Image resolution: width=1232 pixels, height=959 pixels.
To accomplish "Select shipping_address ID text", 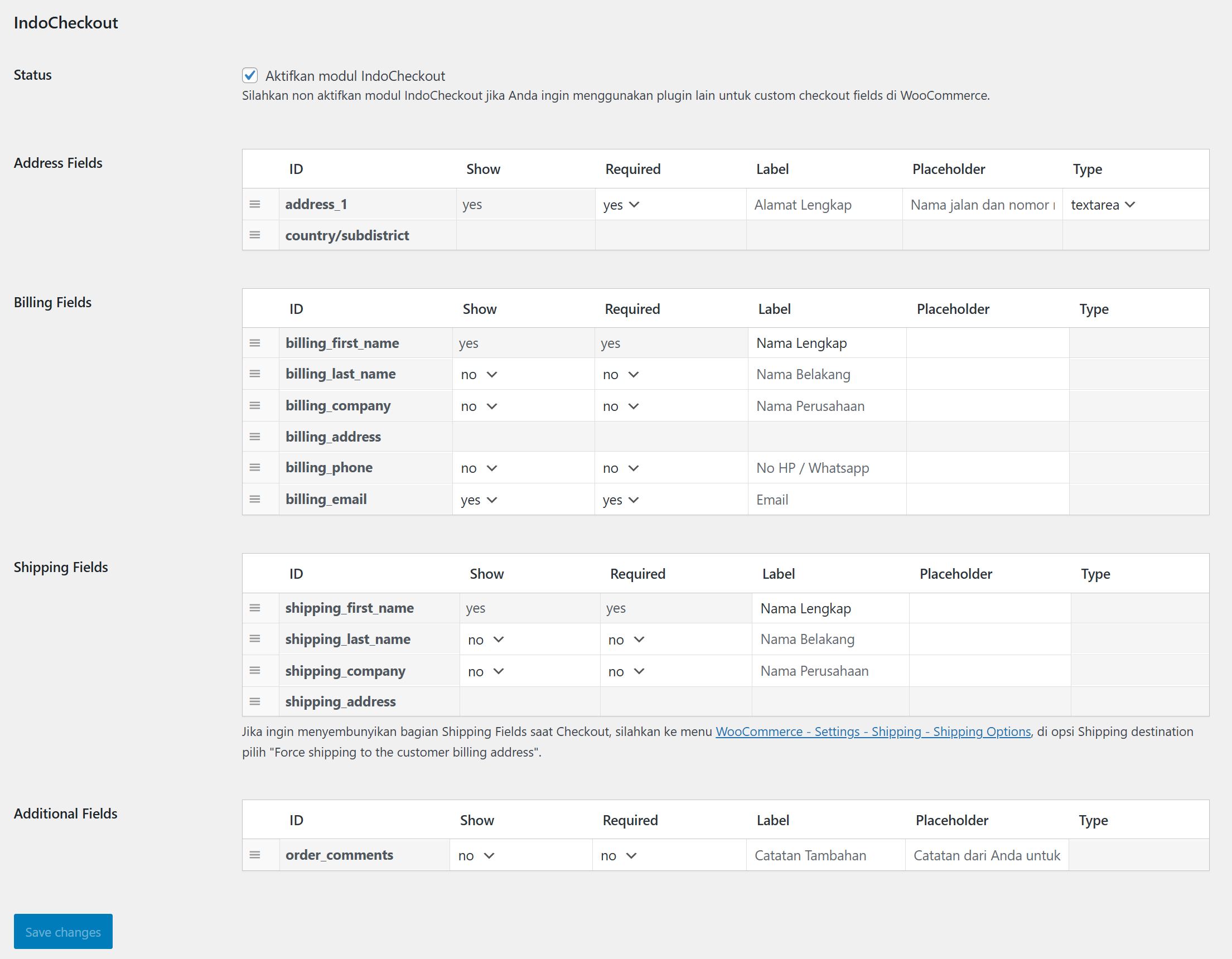I will point(340,701).
